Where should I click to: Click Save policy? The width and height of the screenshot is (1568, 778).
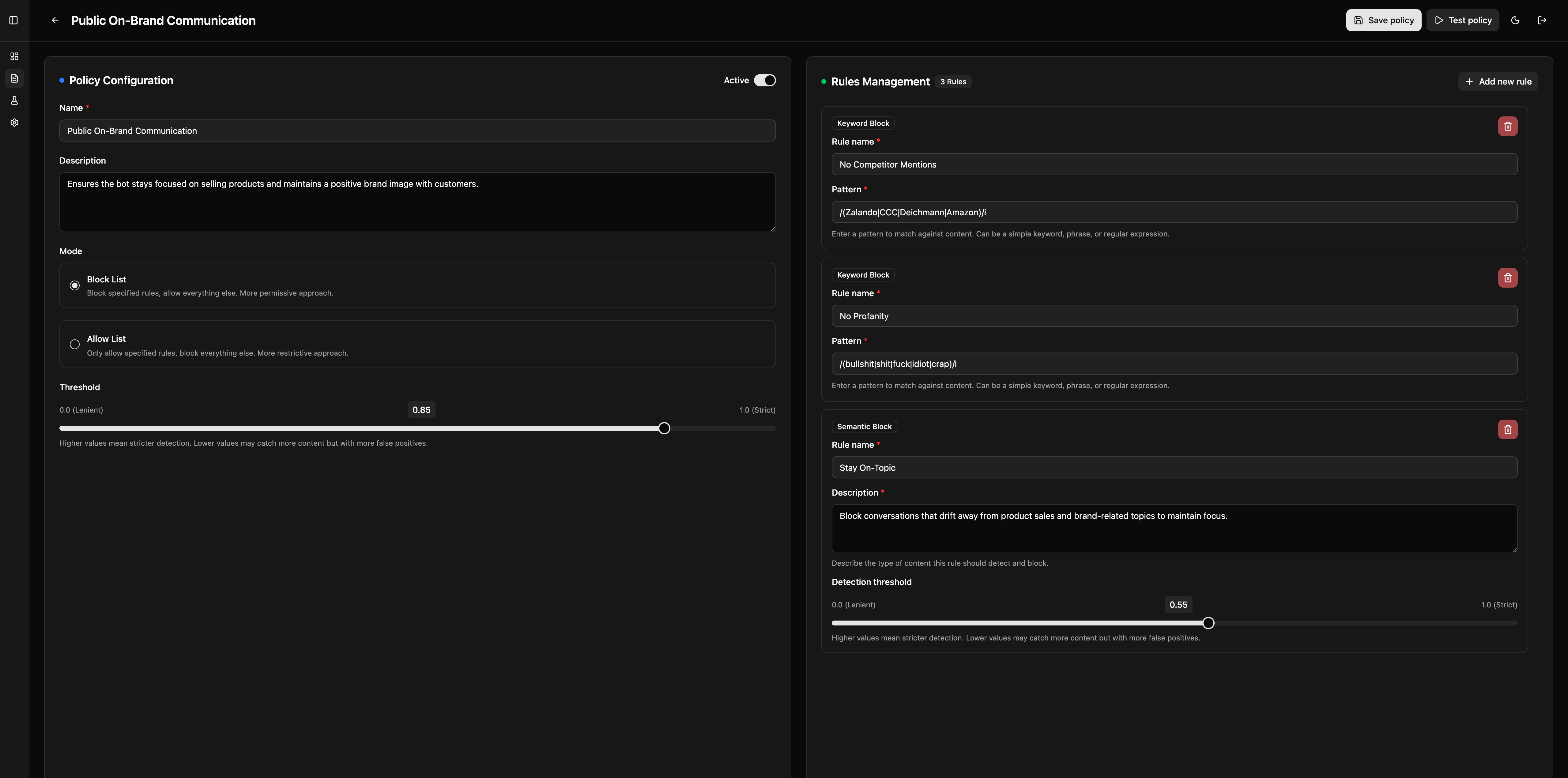[x=1384, y=20]
